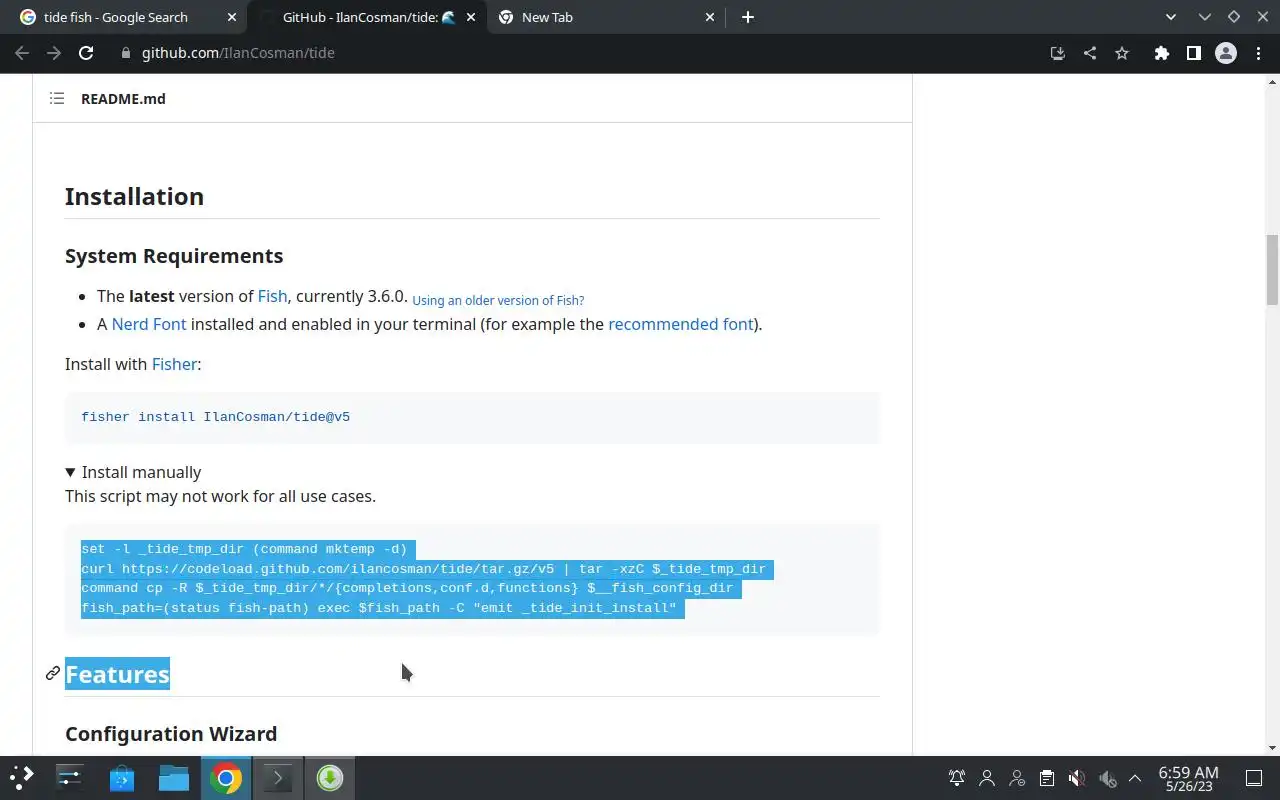Collapse the 'Install manually' disclosure triangle
Viewport: 1280px width, 800px height.
[x=70, y=472]
